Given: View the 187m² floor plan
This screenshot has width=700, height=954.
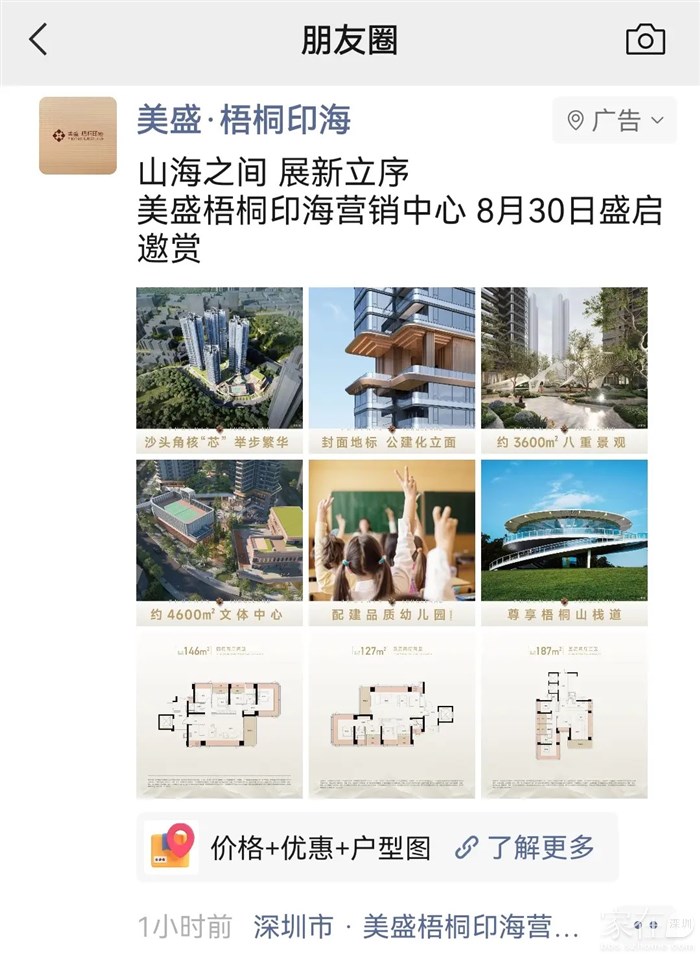Looking at the screenshot, I should (x=564, y=716).
